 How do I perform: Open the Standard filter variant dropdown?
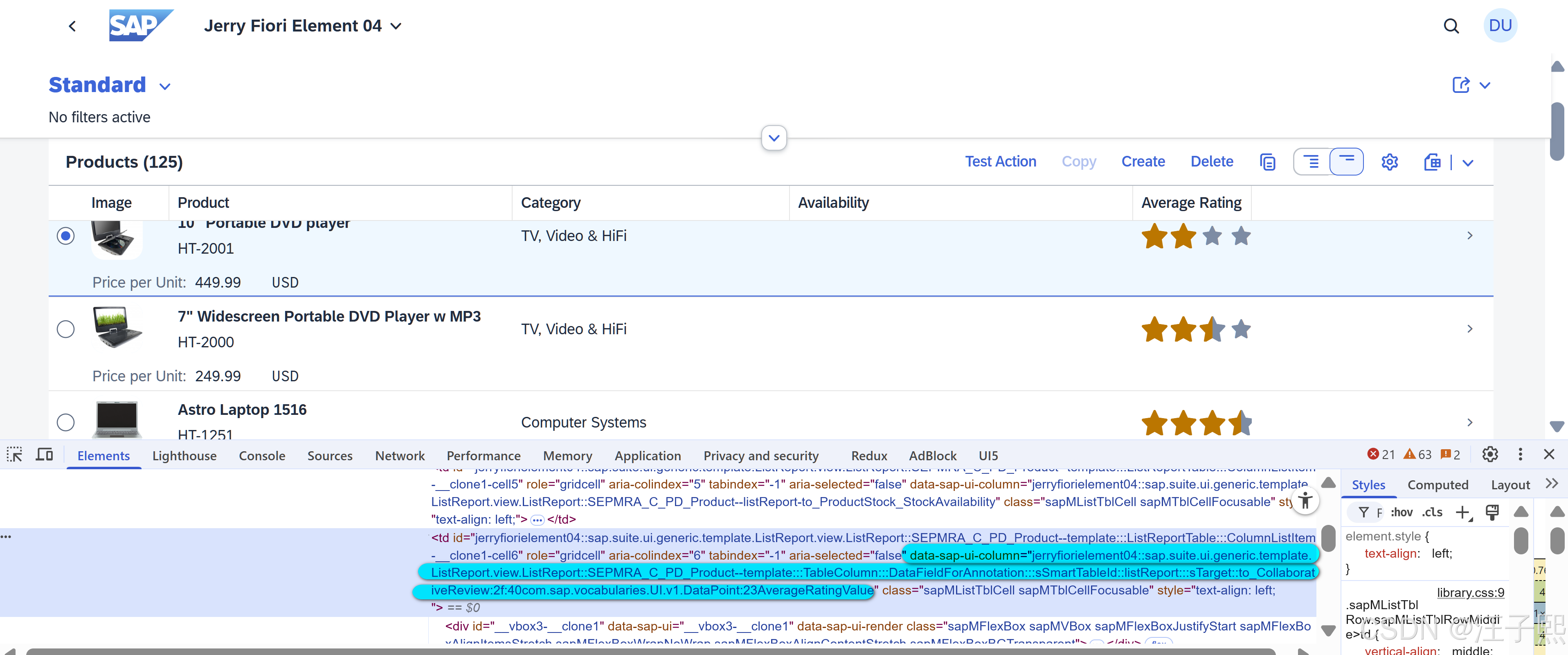pos(164,86)
